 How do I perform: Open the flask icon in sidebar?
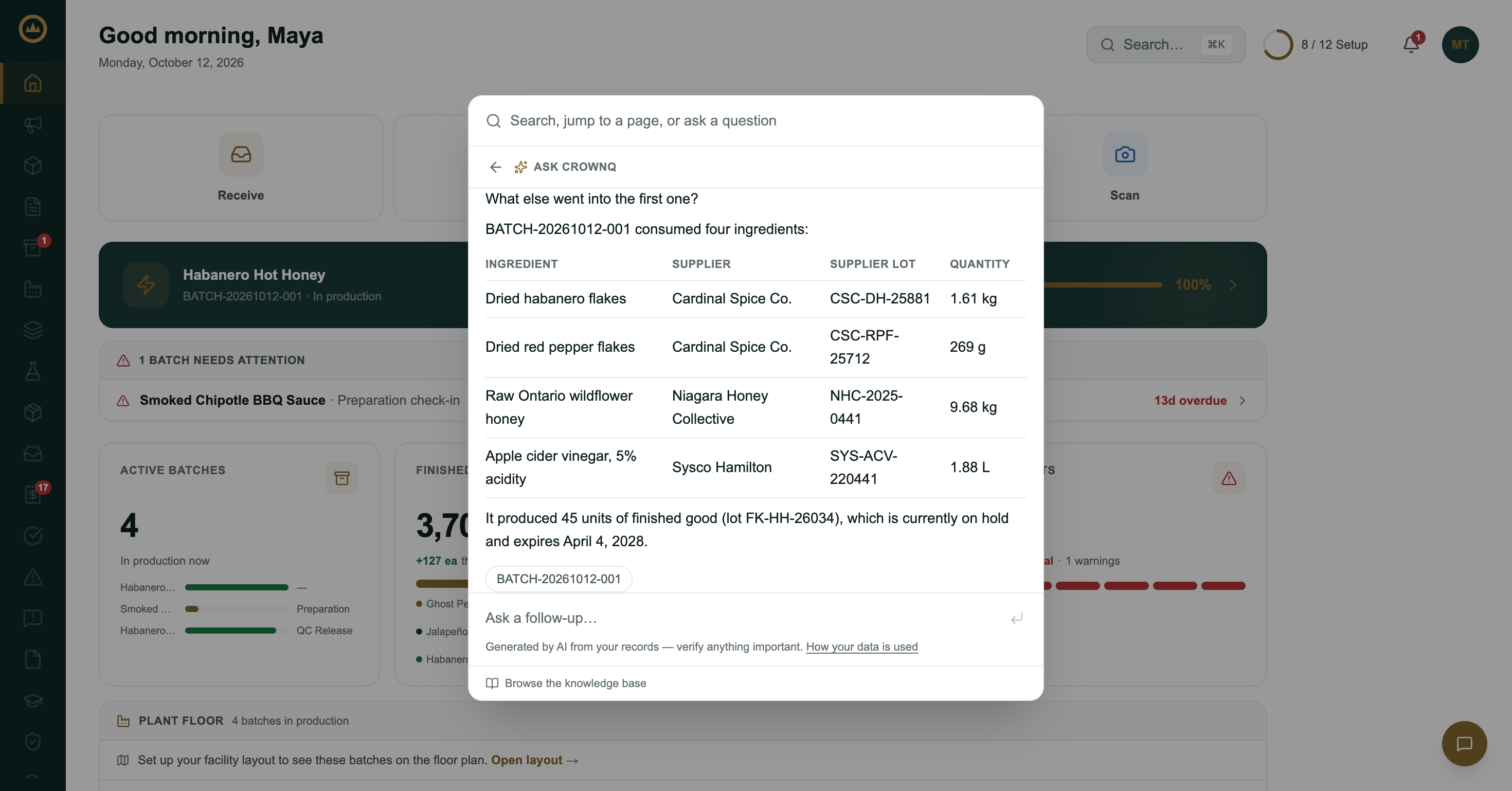point(33,371)
